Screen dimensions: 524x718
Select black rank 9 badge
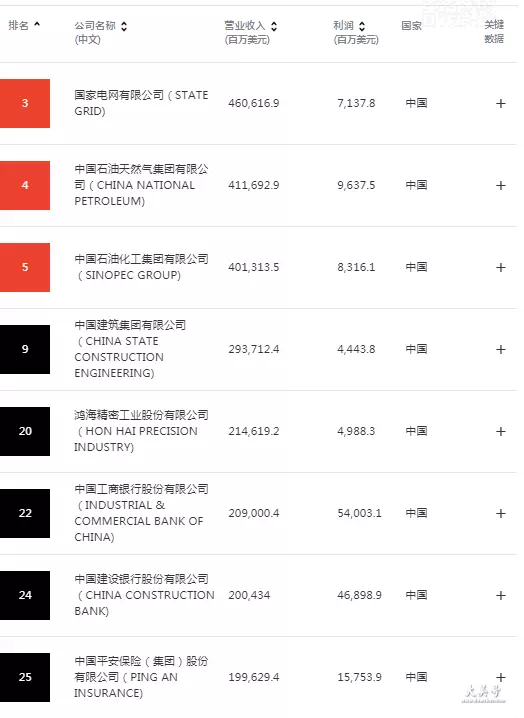click(x=25, y=349)
